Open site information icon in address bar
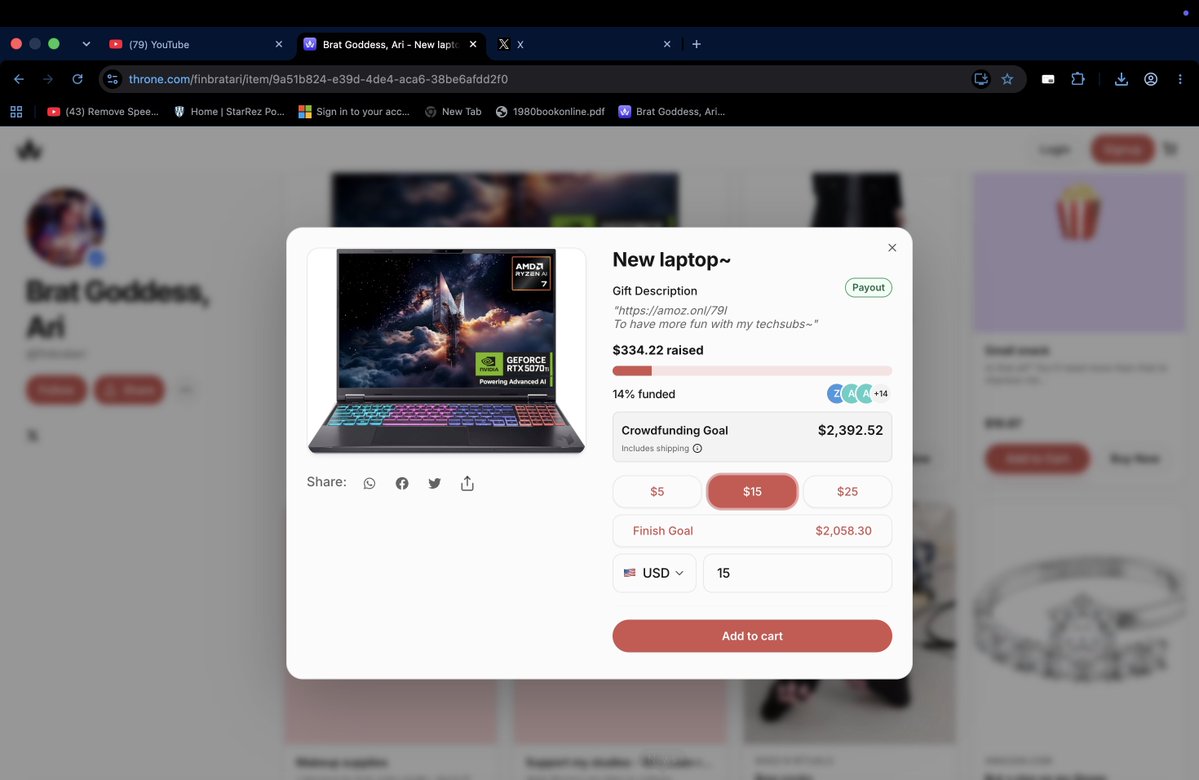1199x780 pixels. click(x=112, y=79)
